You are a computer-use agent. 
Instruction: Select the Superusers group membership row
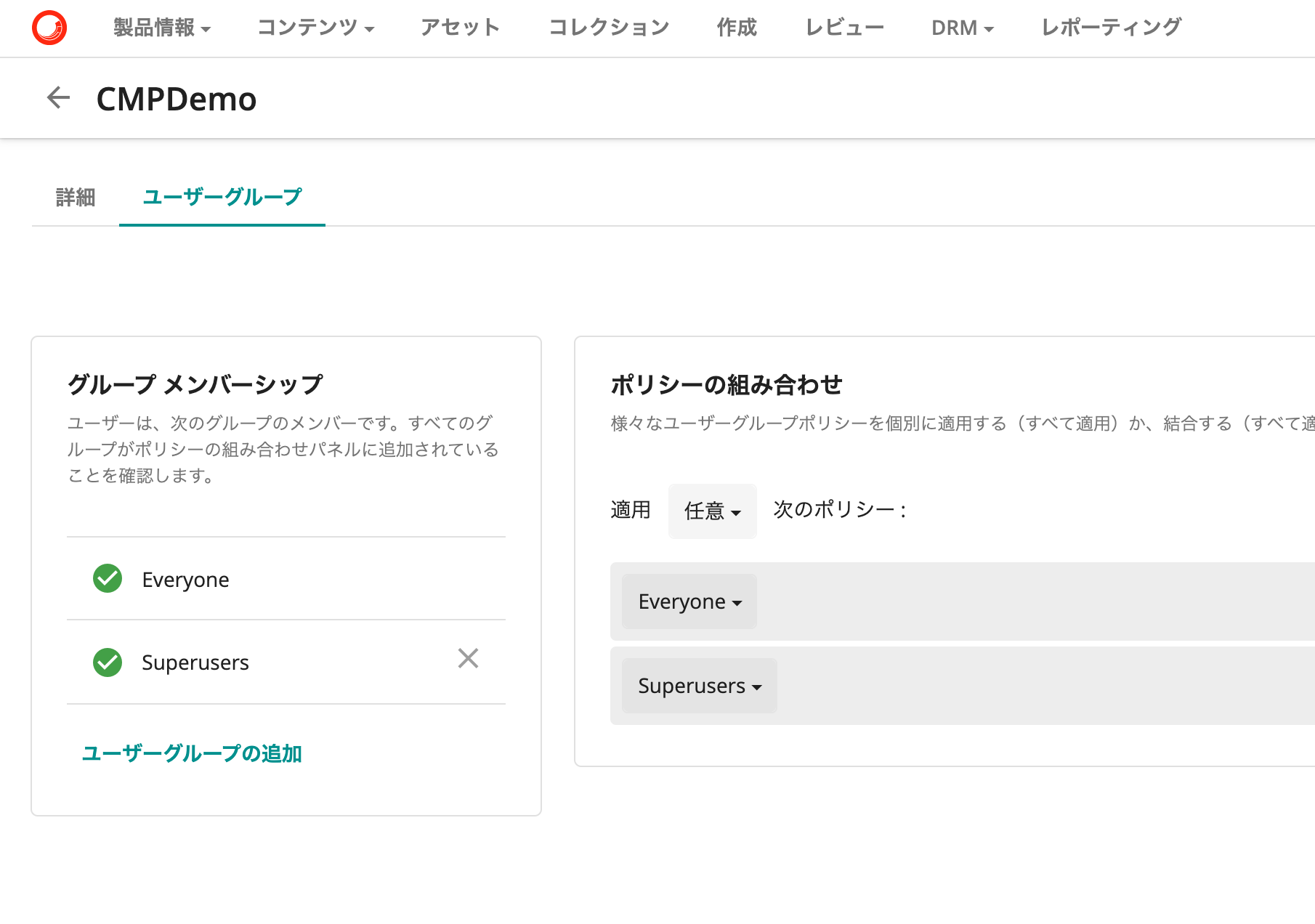click(286, 662)
